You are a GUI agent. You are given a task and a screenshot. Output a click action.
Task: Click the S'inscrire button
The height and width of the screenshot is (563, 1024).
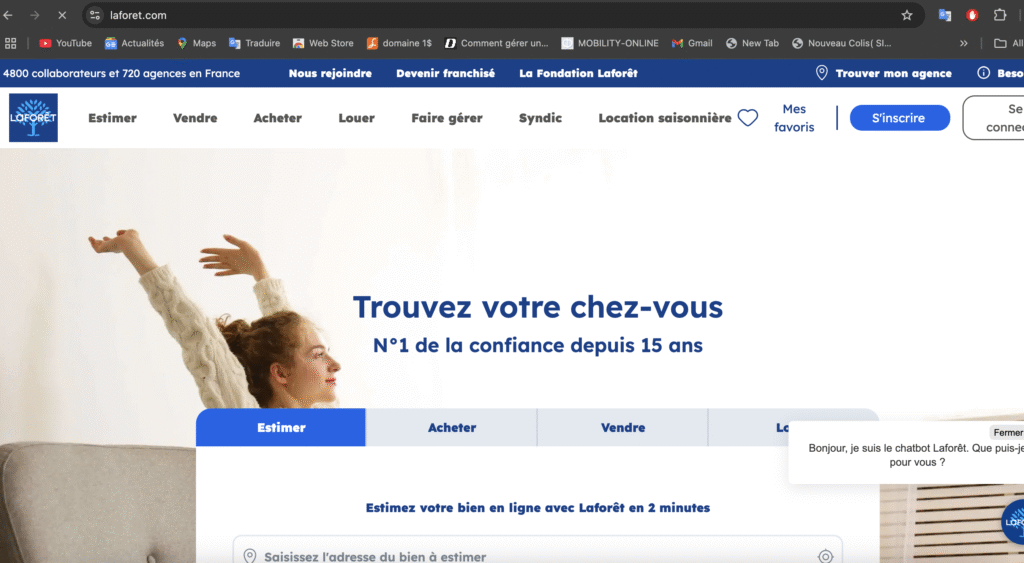coord(899,118)
